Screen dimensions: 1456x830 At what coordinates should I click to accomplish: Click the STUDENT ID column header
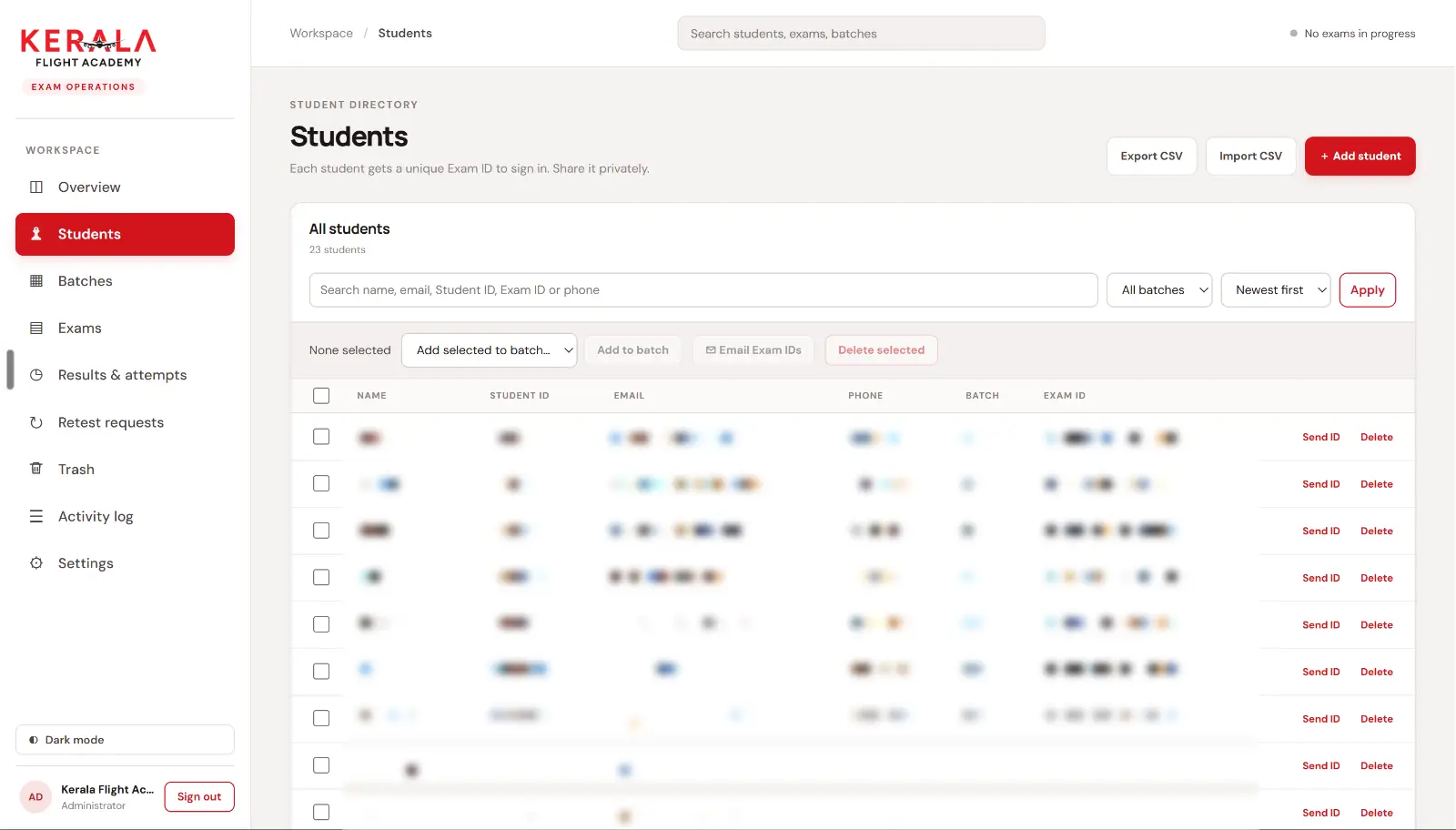pos(519,396)
